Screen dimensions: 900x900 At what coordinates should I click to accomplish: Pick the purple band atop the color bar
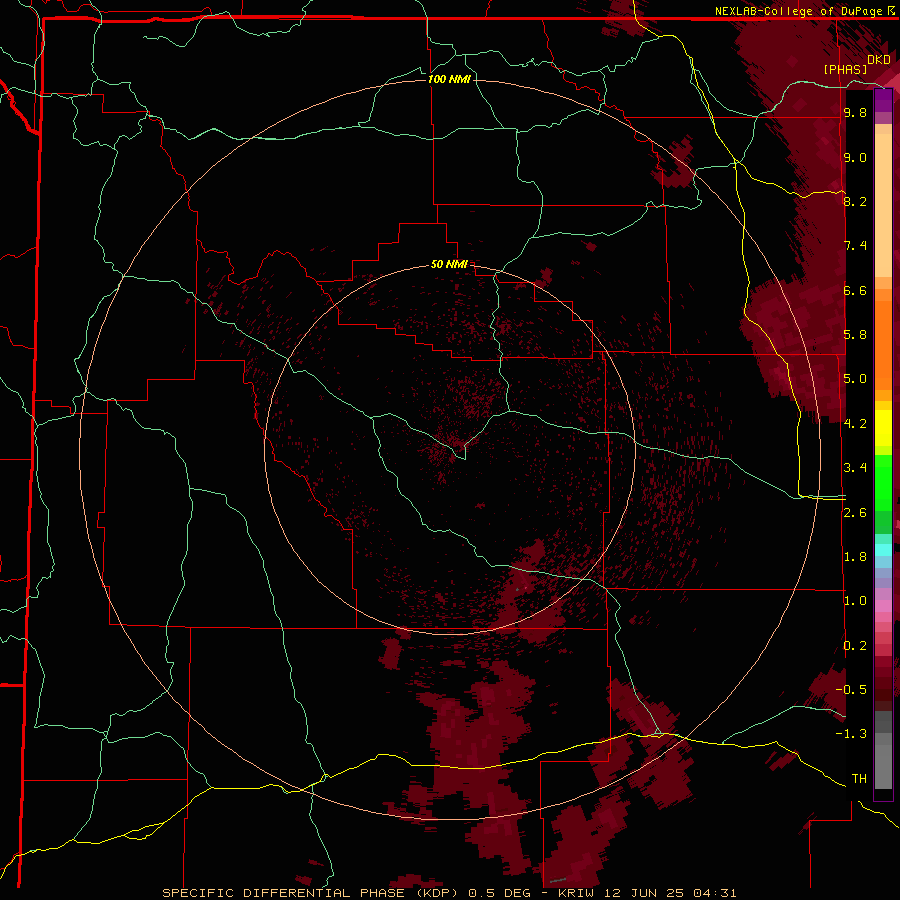coord(883,100)
